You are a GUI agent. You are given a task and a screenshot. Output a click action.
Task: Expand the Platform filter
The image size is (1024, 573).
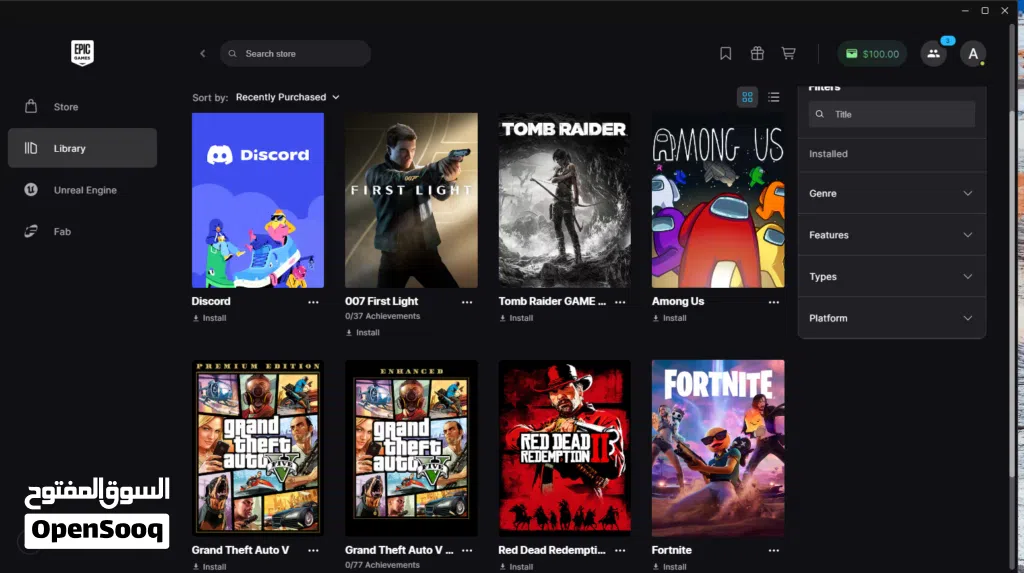point(891,318)
